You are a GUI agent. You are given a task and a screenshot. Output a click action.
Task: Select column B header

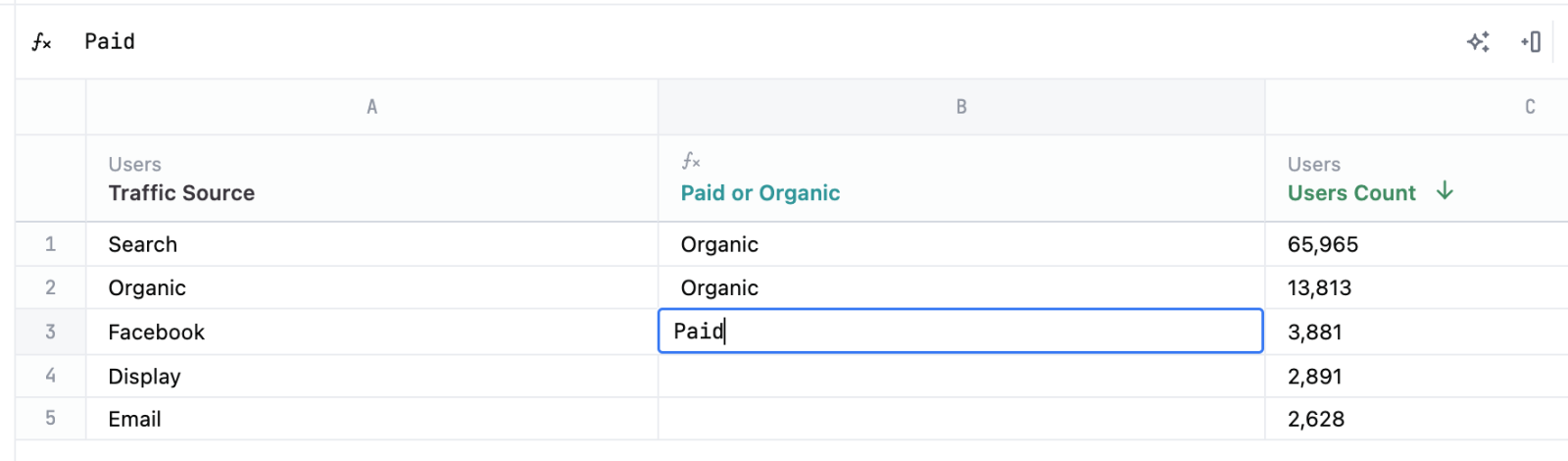click(960, 107)
